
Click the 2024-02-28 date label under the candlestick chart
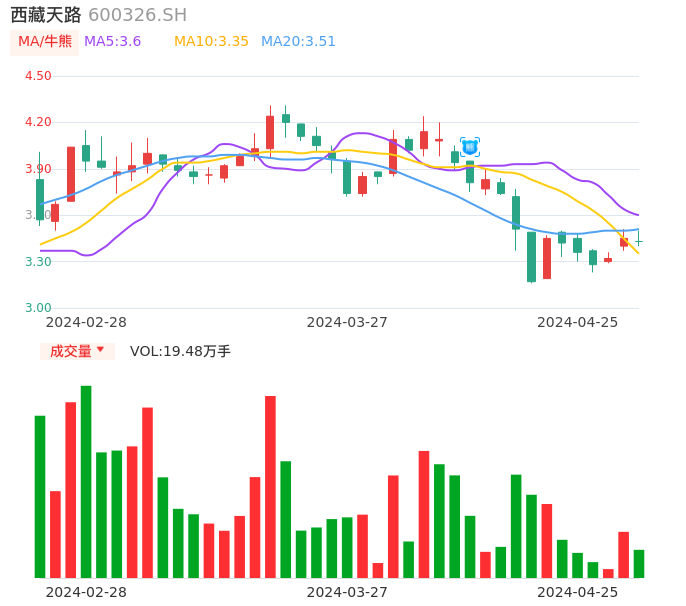[x=86, y=322]
